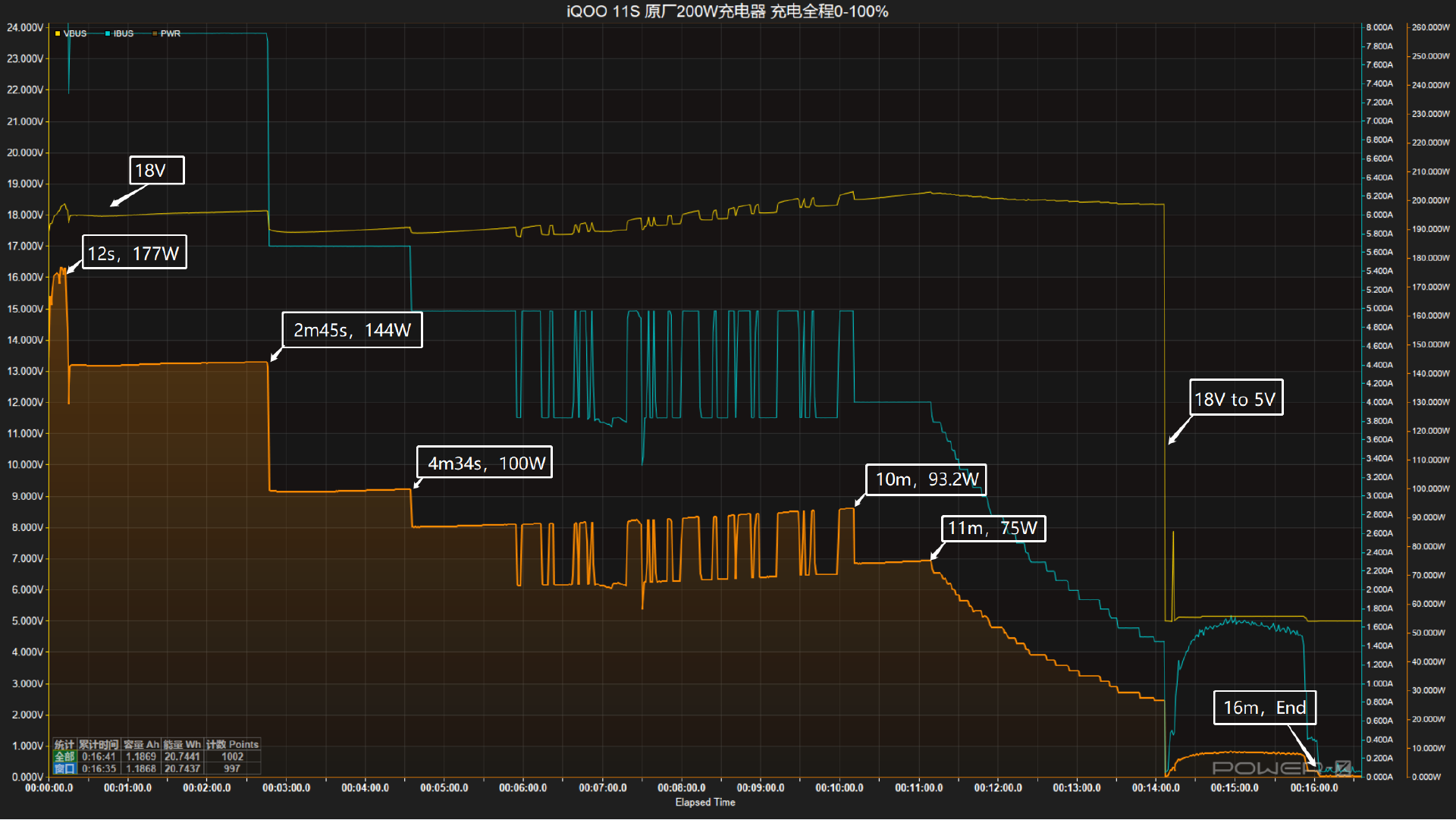Click the '2m45s, 144W' annotation box
Screen dimensions: 1456x820
point(352,330)
